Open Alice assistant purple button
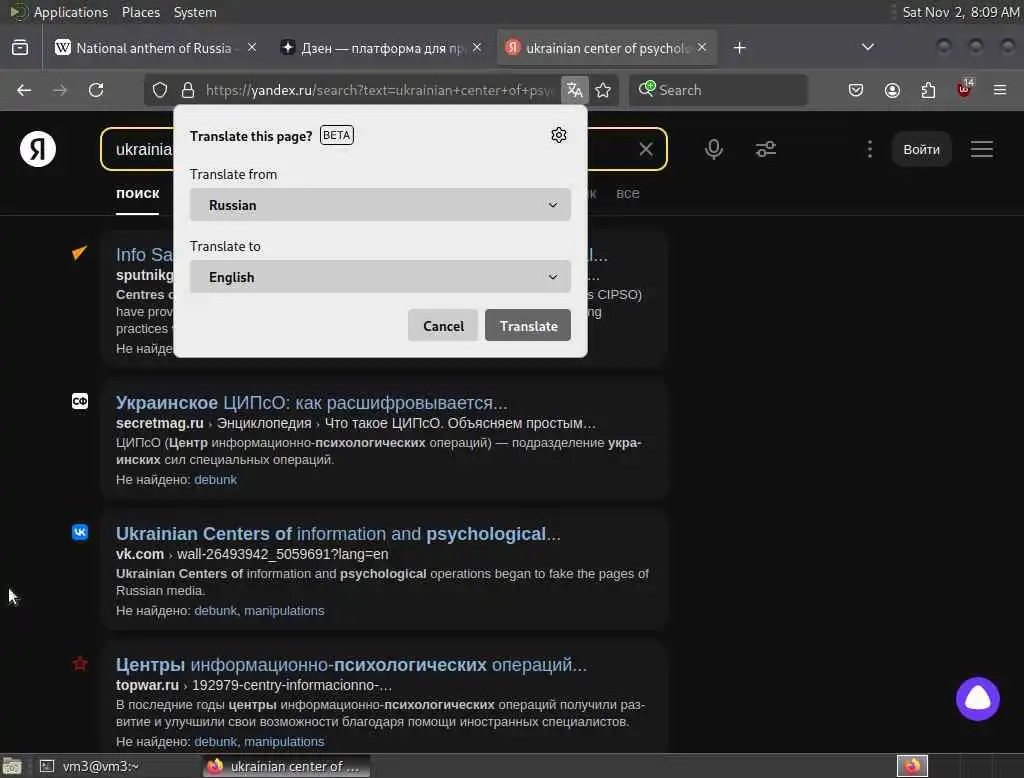 pyautogui.click(x=978, y=699)
